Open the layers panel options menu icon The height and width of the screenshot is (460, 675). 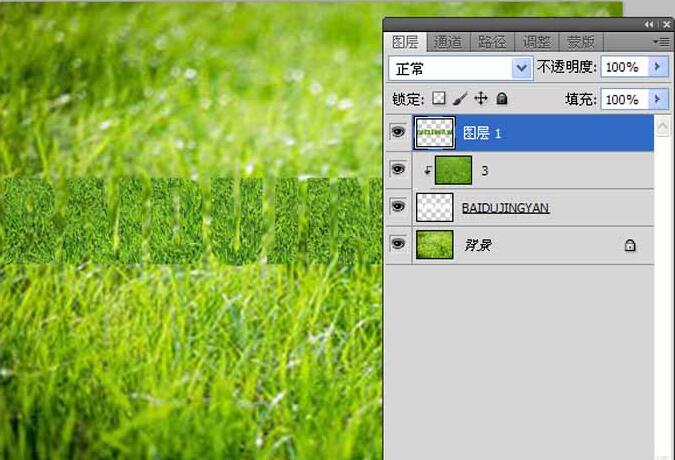tap(661, 42)
